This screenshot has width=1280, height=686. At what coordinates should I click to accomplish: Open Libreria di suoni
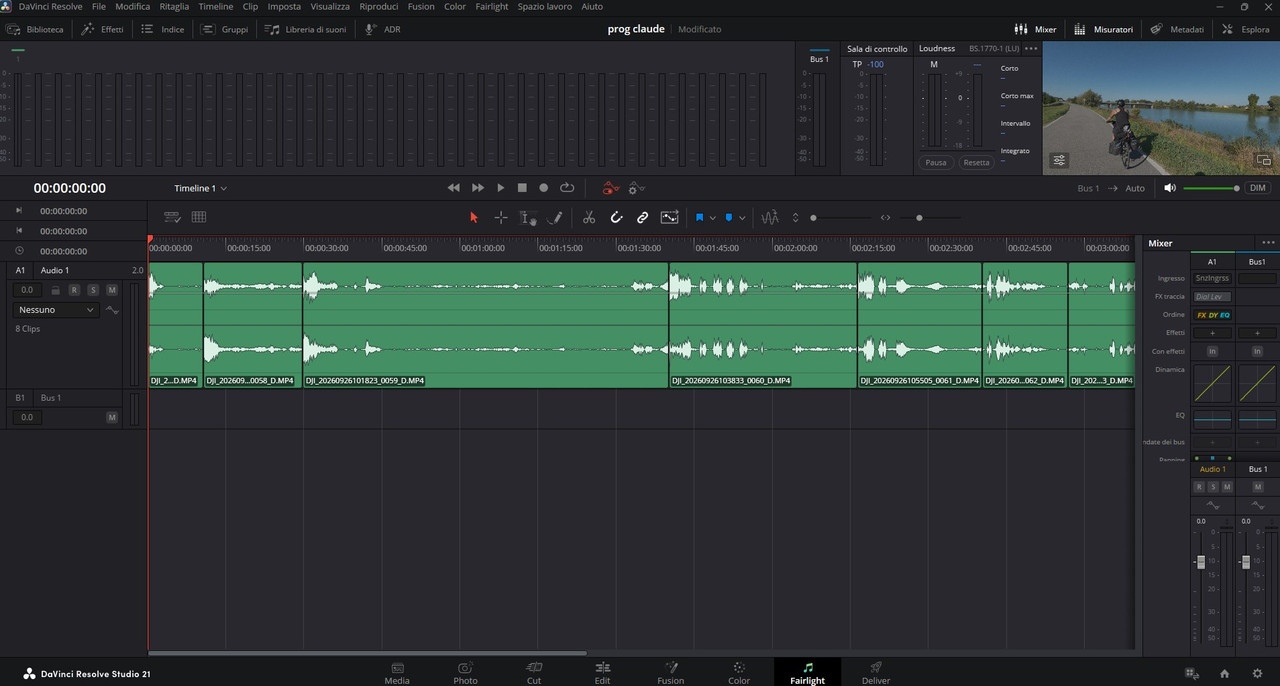[x=307, y=29]
